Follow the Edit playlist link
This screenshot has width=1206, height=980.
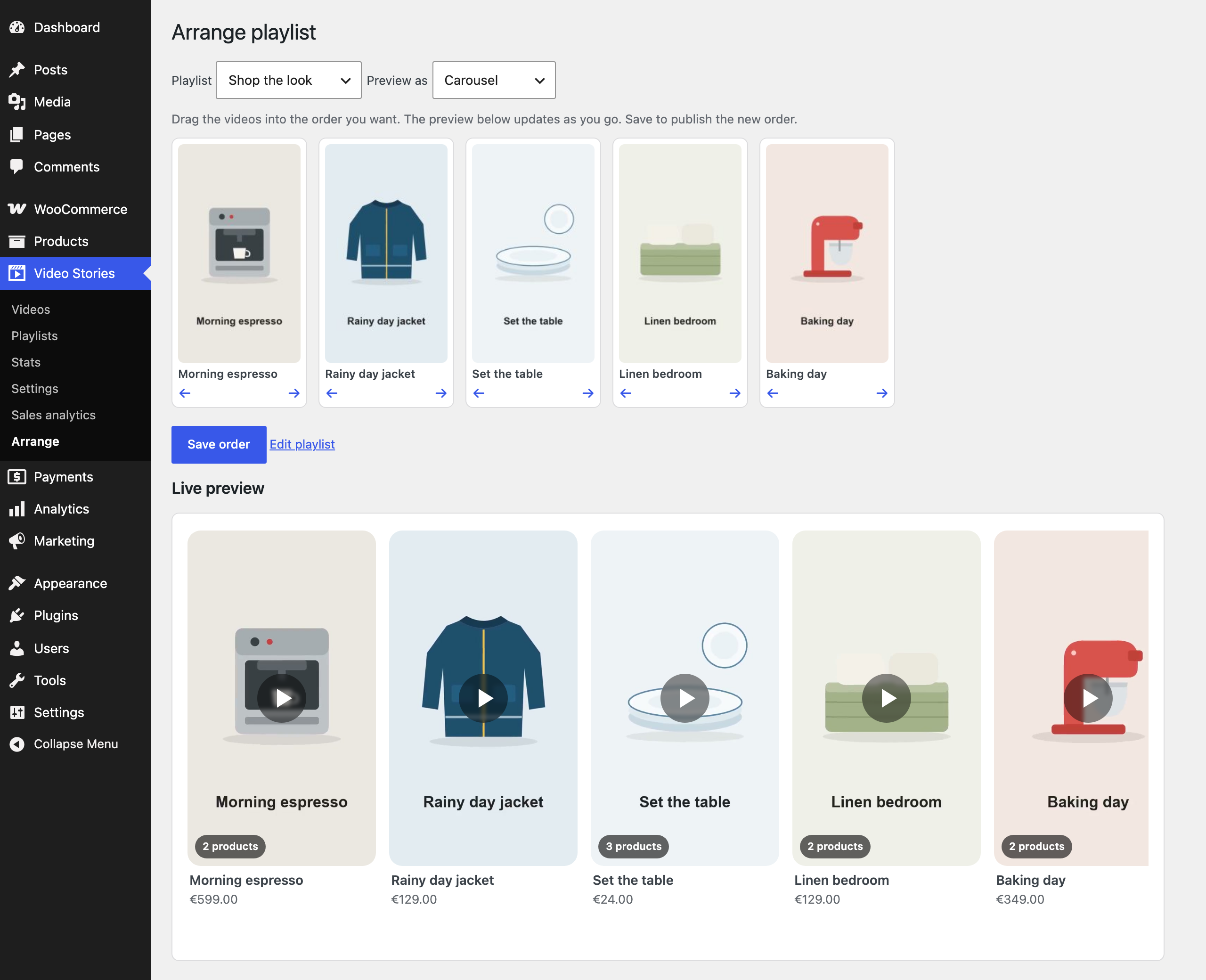tap(302, 444)
